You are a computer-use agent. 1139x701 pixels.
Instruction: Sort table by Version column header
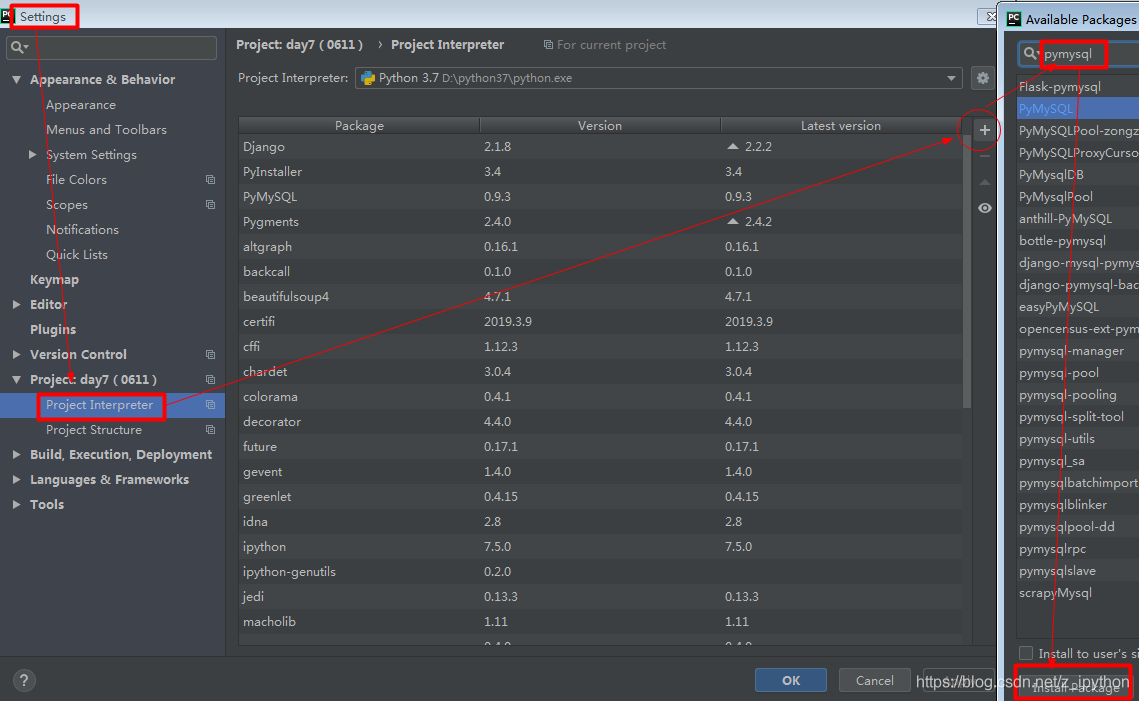pyautogui.click(x=600, y=126)
